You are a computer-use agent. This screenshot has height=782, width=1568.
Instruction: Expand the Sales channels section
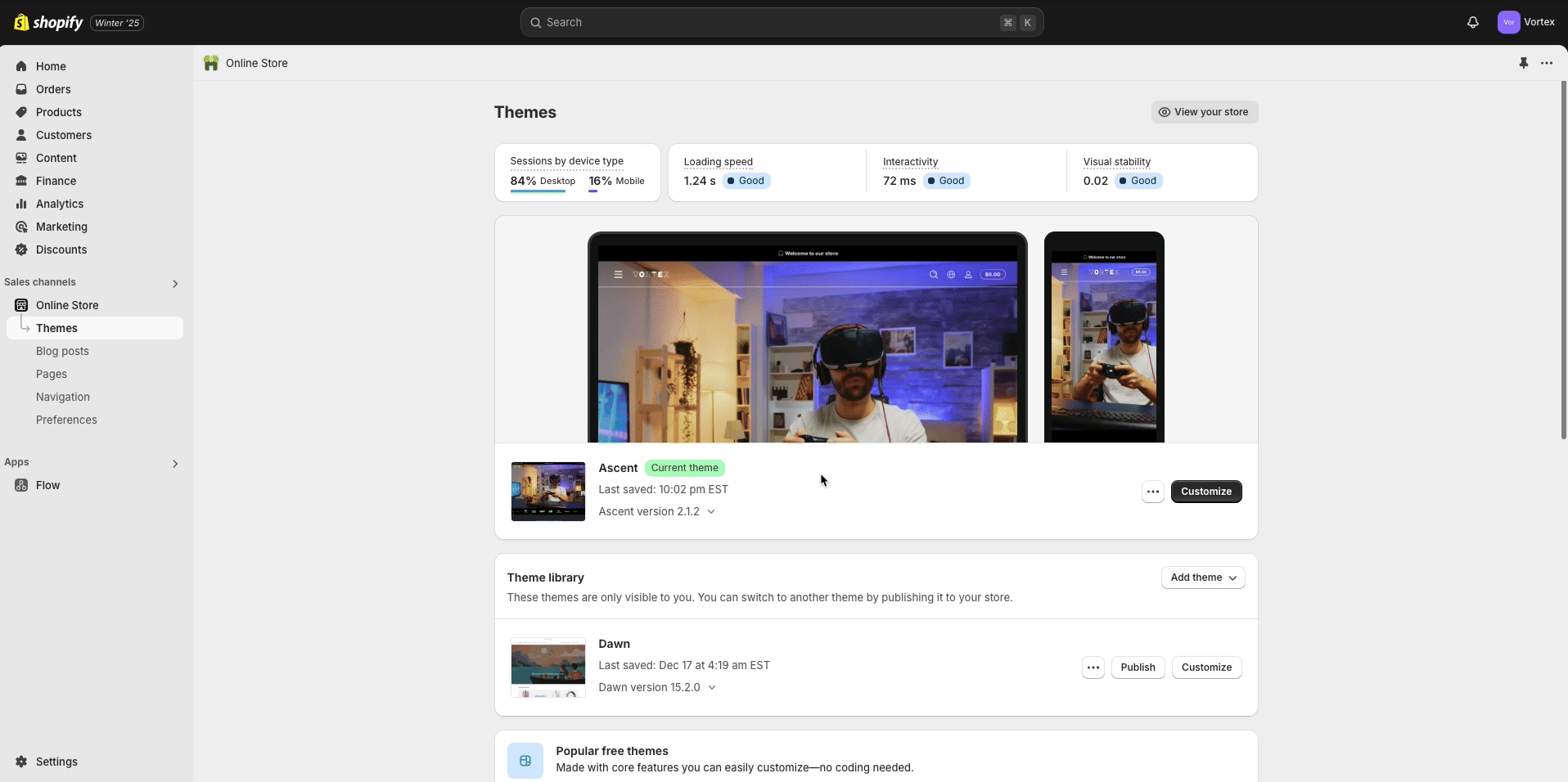pos(174,283)
